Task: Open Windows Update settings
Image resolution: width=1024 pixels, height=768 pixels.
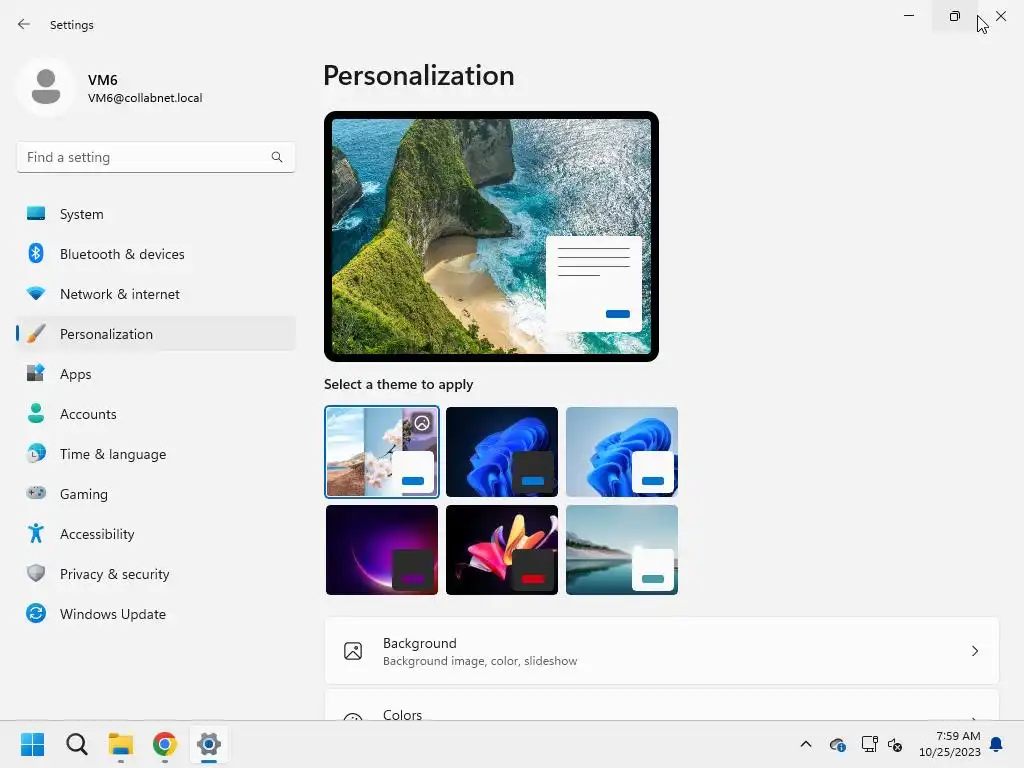Action: click(156, 614)
